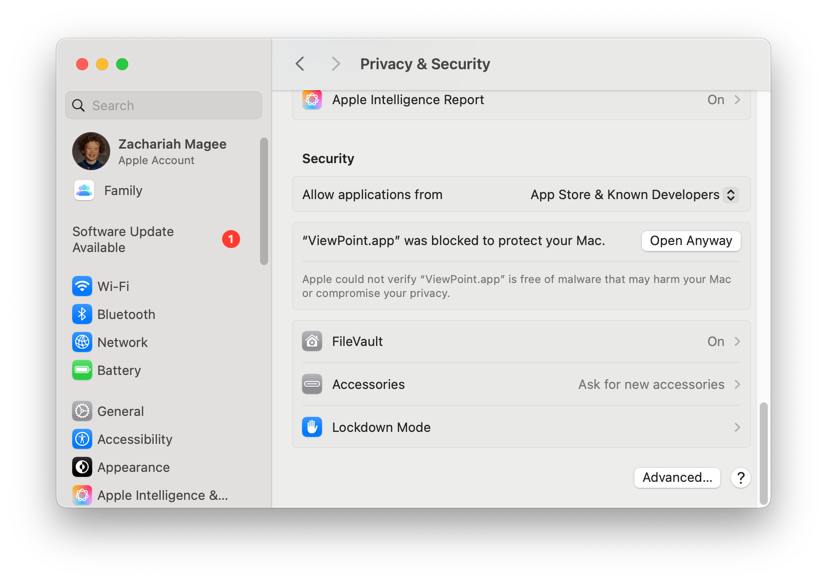Click the Accessories row icon

click(x=312, y=384)
